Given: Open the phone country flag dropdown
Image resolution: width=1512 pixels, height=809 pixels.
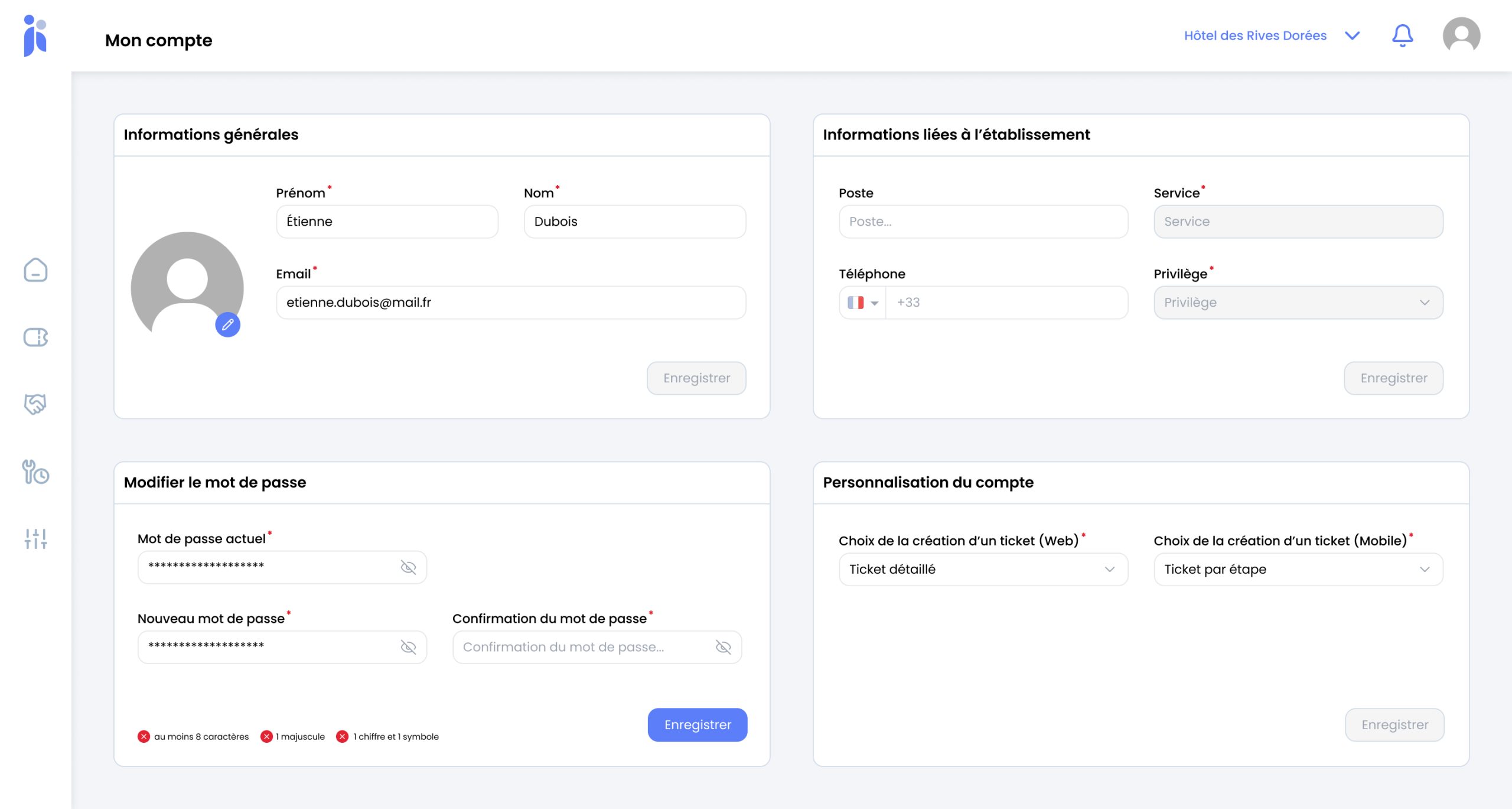Looking at the screenshot, I should coord(862,303).
